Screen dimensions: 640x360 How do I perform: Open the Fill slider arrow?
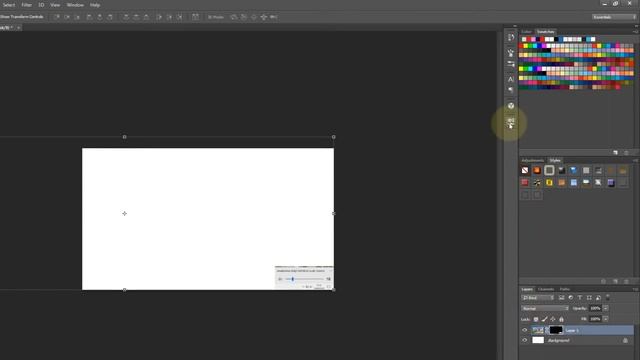[x=606, y=319]
